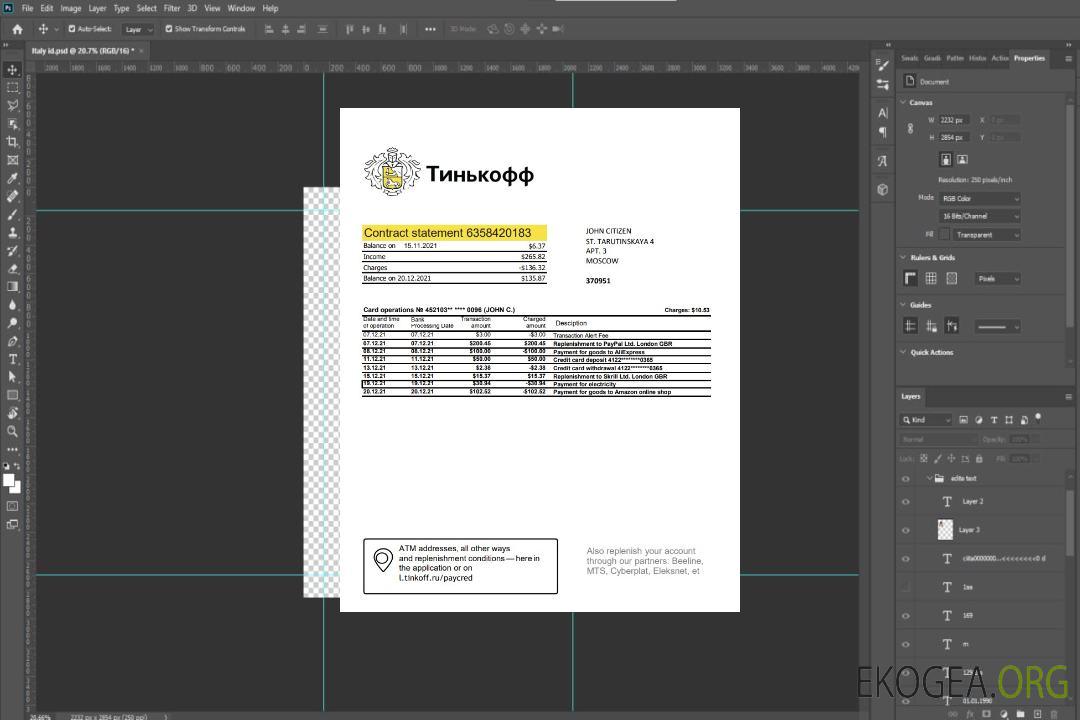Click the Home icon in options bar
1080x720 pixels.
tap(17, 29)
